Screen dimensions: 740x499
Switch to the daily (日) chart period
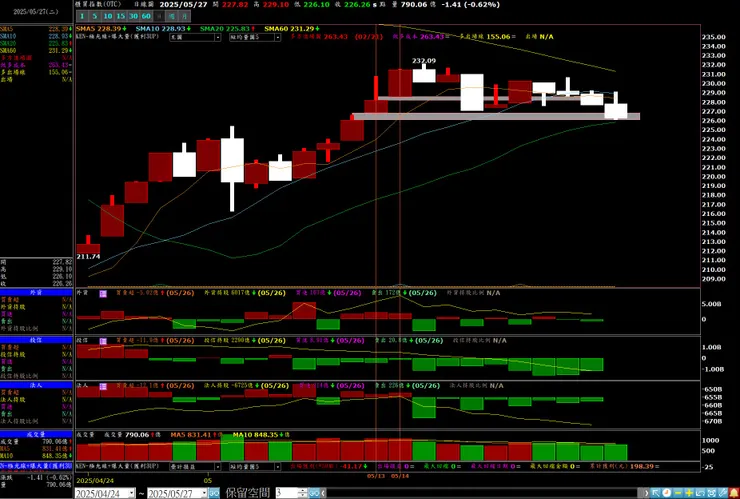click(159, 16)
